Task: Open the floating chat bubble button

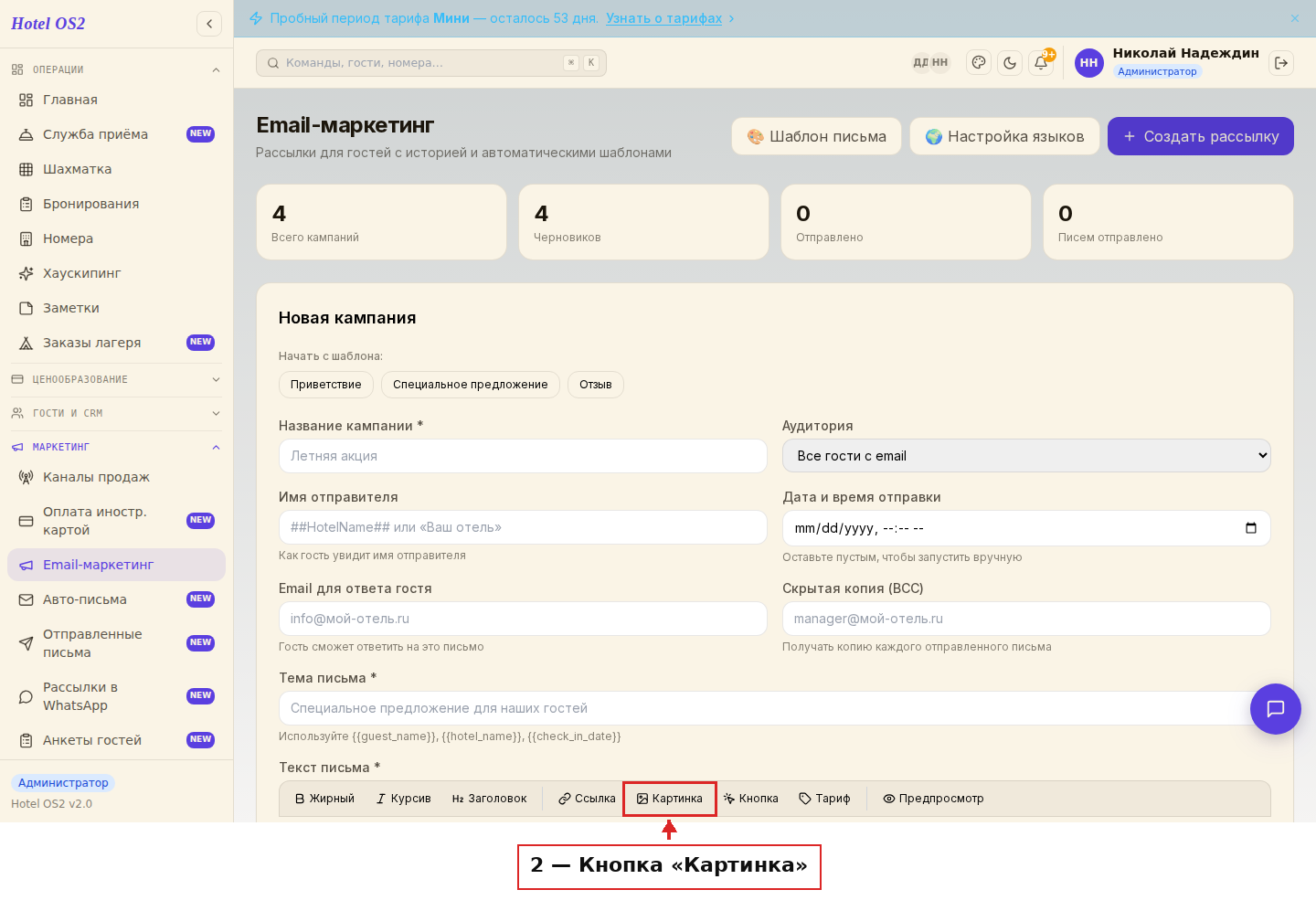Action: point(1276,709)
